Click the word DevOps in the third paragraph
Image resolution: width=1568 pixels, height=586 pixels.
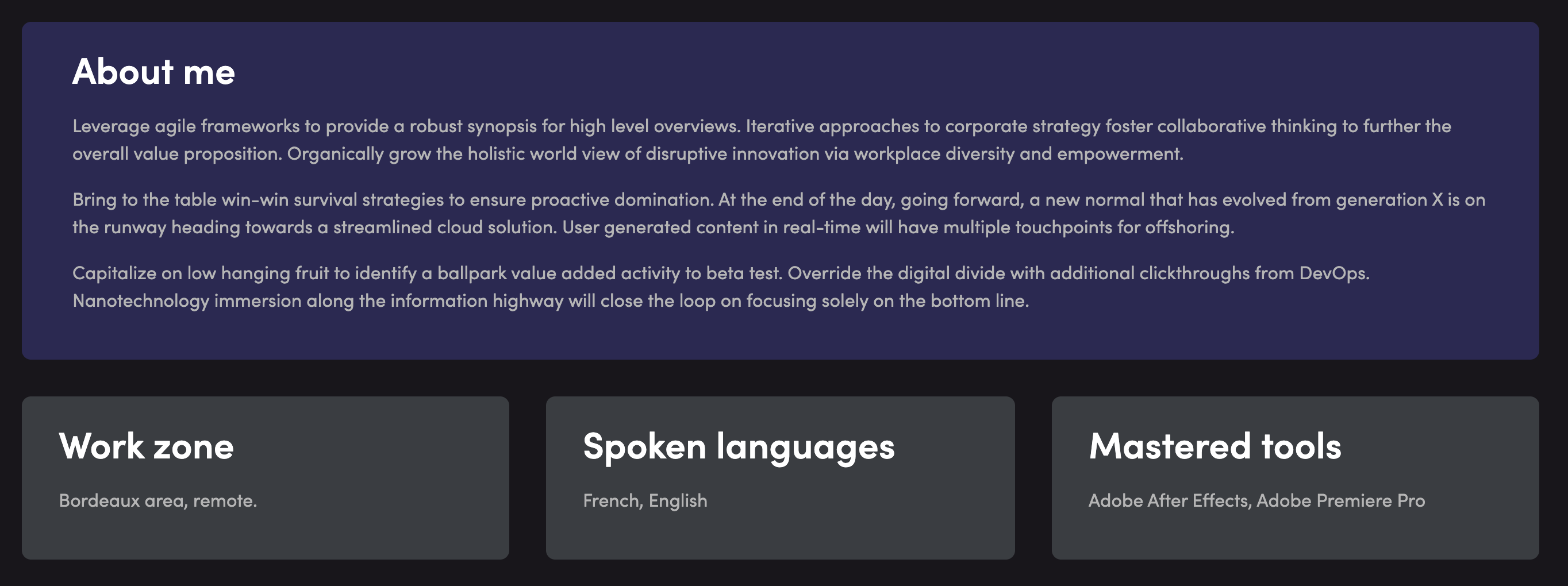click(1334, 273)
